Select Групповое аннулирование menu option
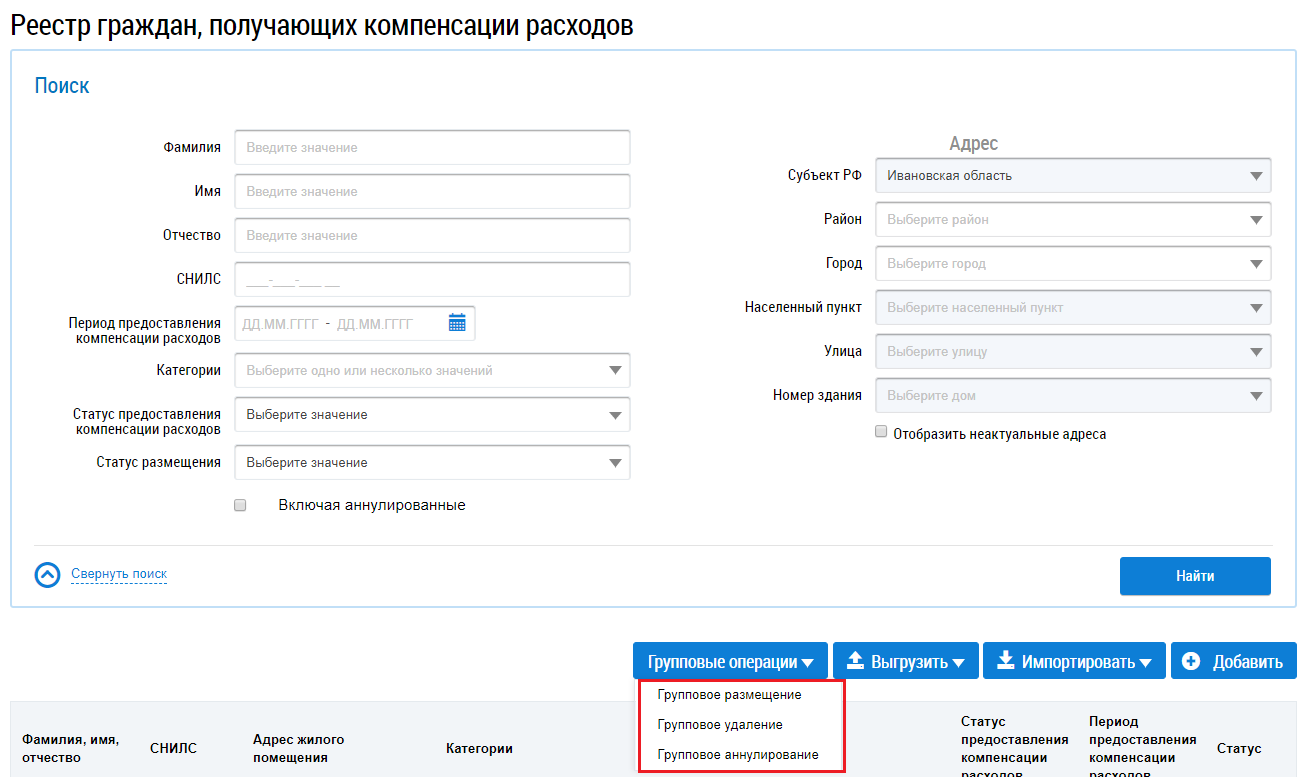Image resolution: width=1315 pixels, height=777 pixels. point(738,755)
